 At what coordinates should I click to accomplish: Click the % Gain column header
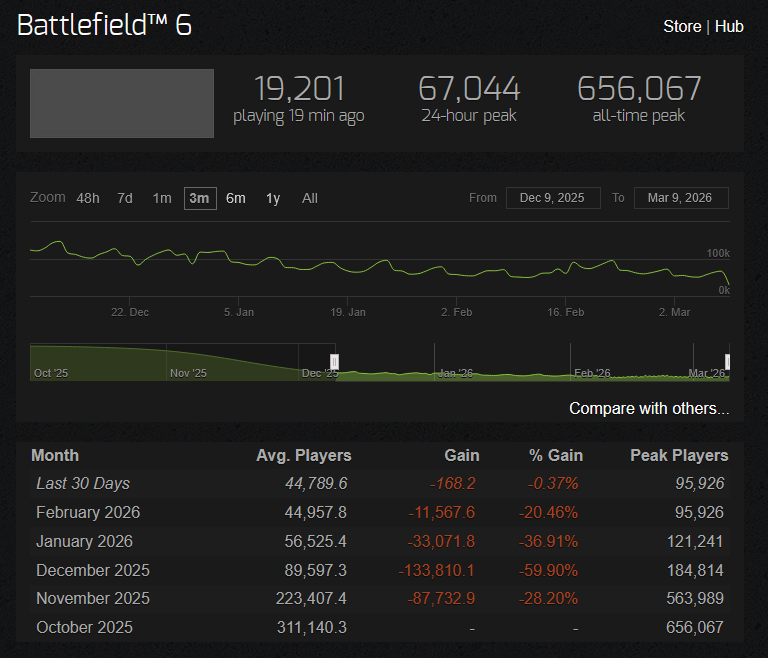pyautogui.click(x=556, y=456)
